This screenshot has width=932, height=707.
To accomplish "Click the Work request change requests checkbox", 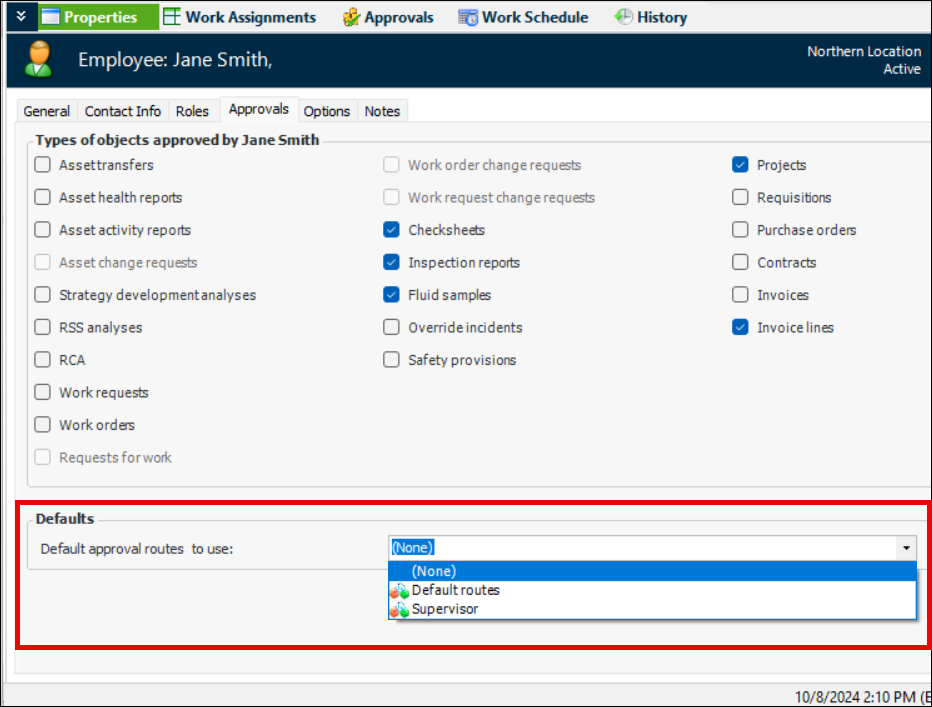I will pyautogui.click(x=391, y=197).
